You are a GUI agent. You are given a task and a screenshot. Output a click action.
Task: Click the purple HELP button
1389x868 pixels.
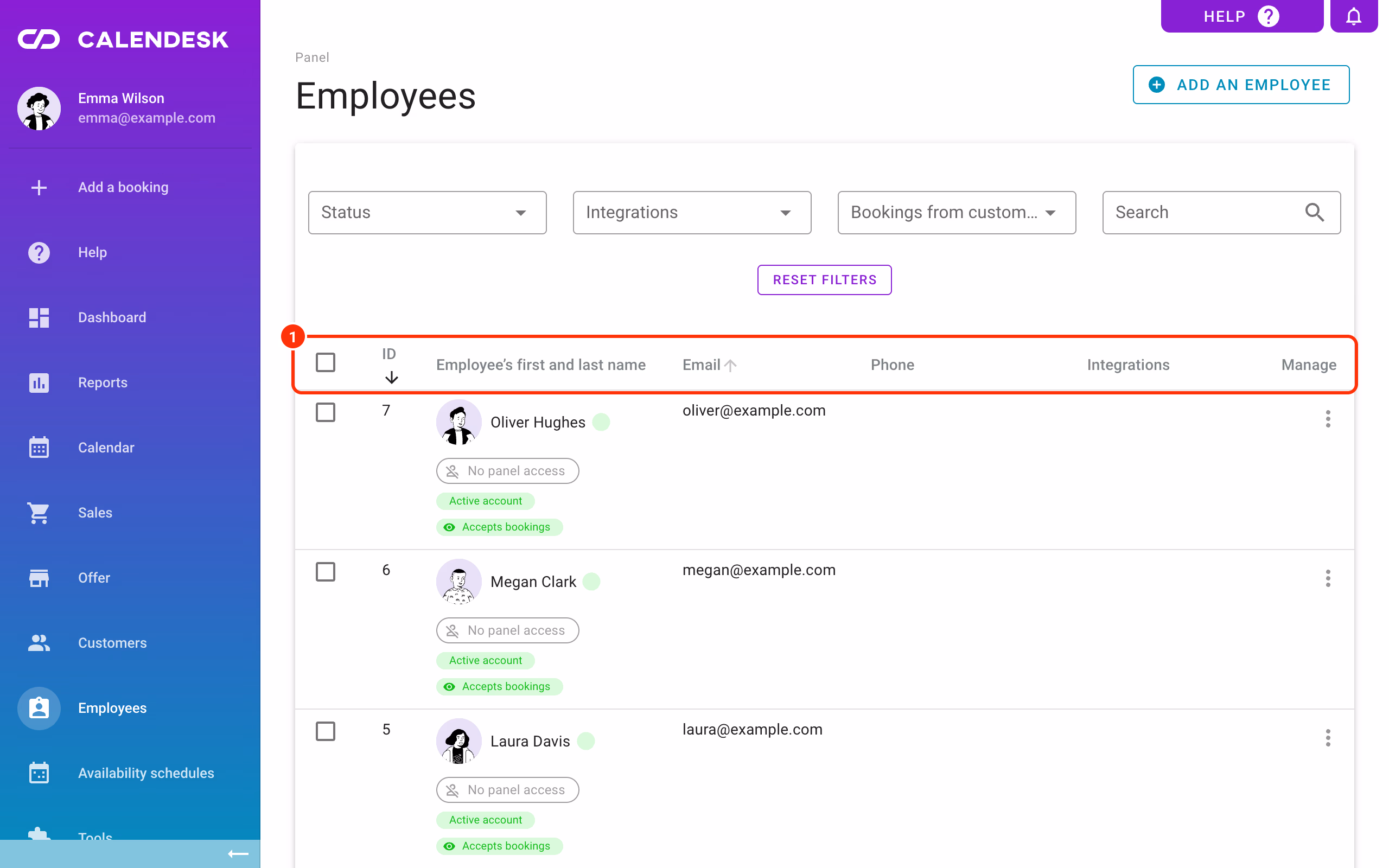coord(1242,16)
